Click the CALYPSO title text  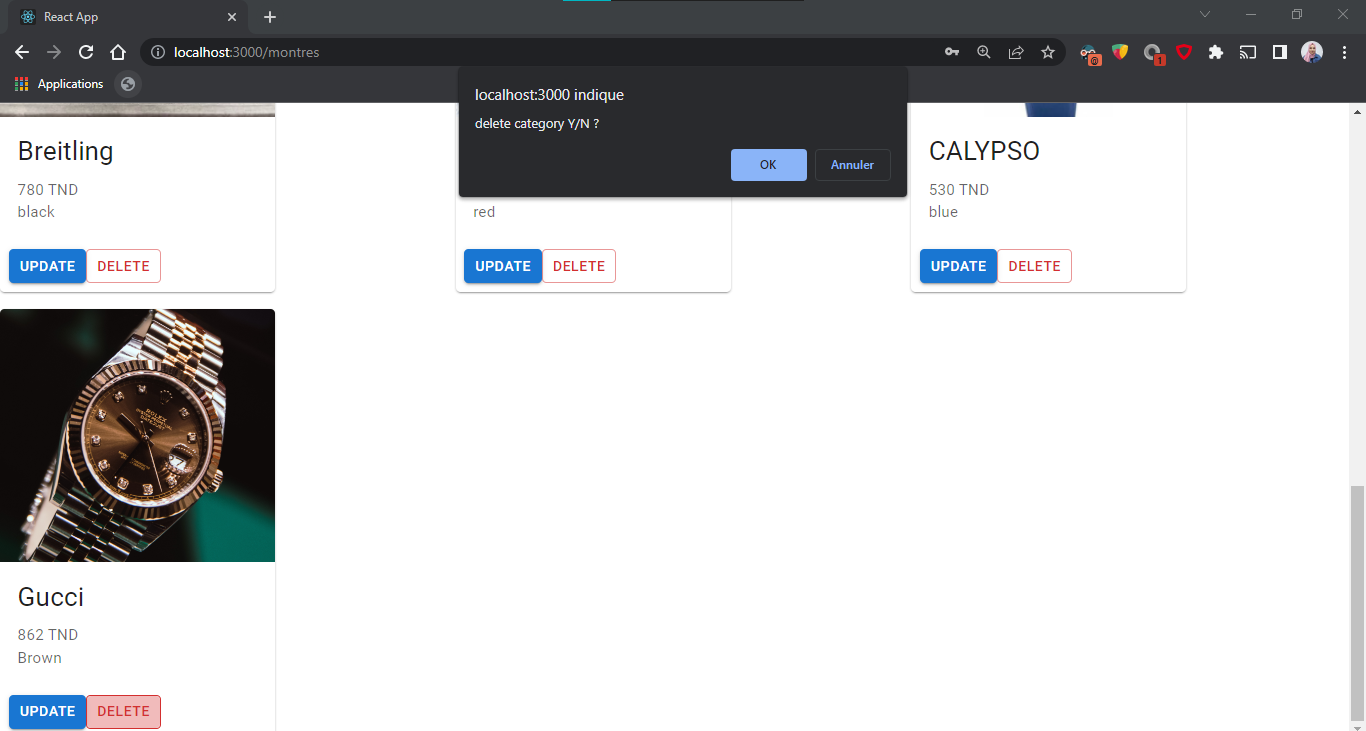coord(984,151)
